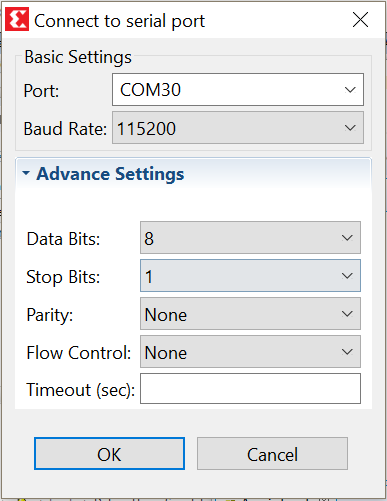387x501 pixels.
Task: Click the Stop Bits: label
Action: click(63, 277)
